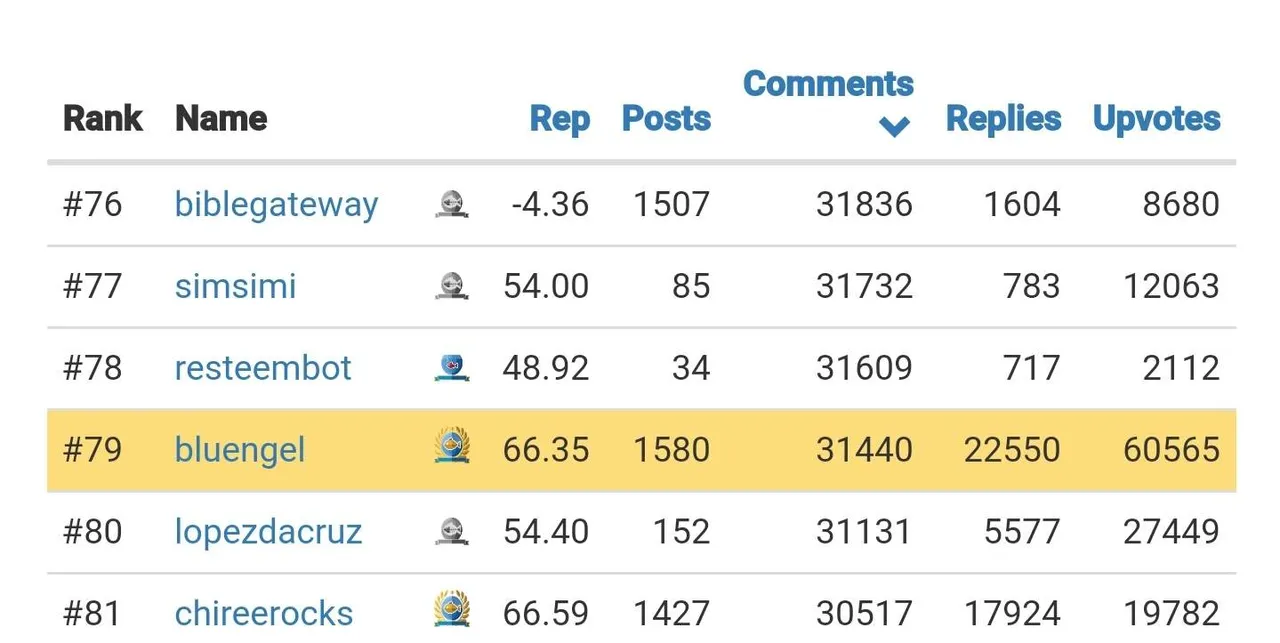1280x643 pixels.
Task: Click the badge icon beside simsimi
Action: click(452, 286)
